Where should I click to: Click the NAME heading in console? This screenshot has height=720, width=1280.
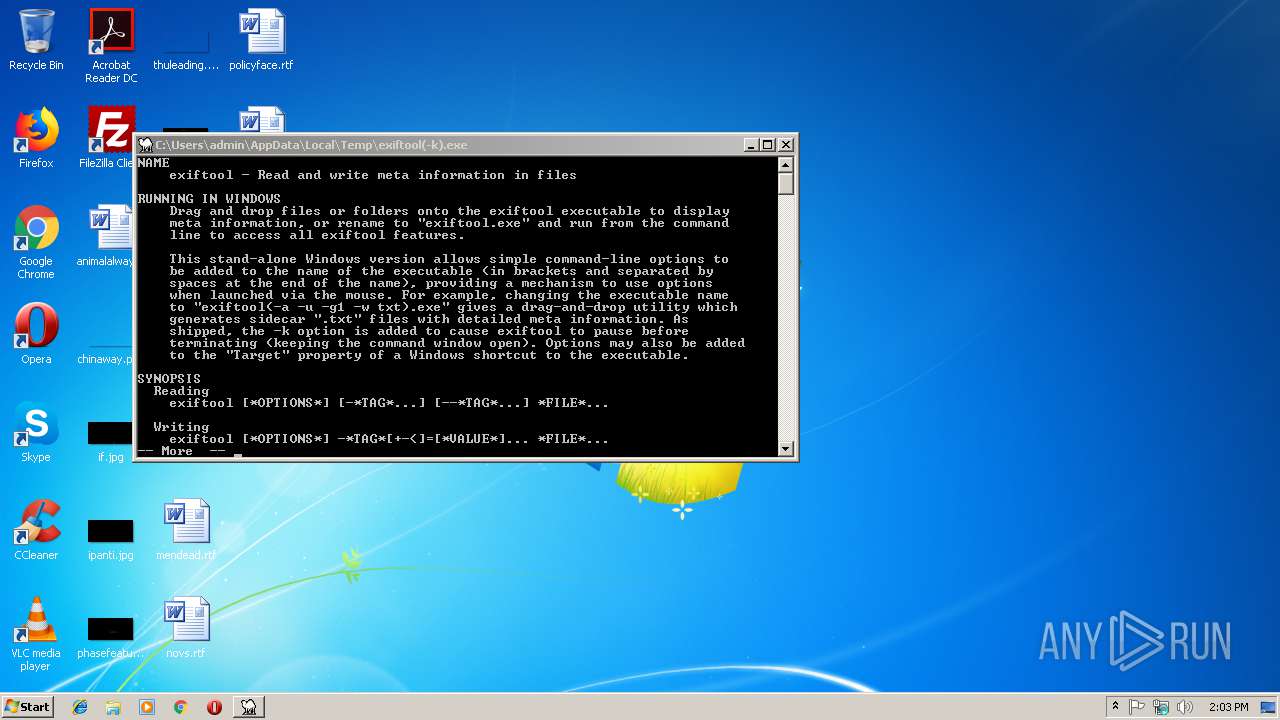point(153,163)
